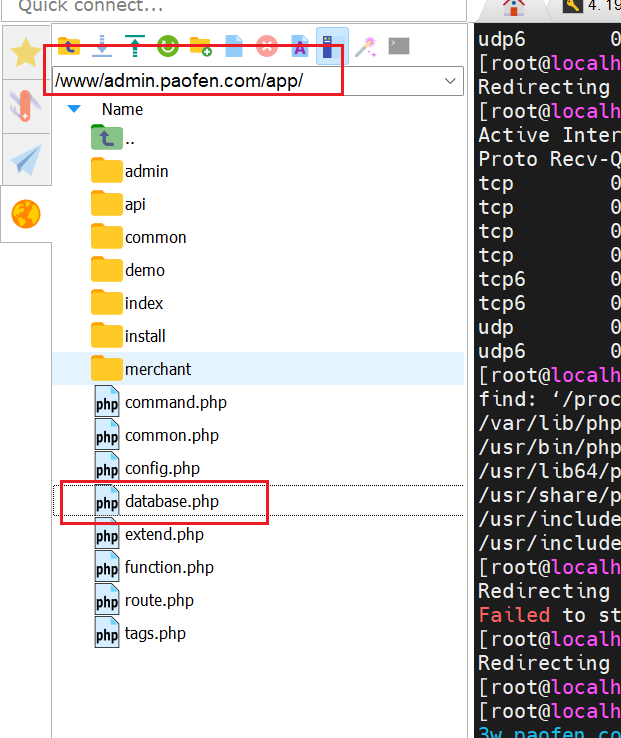Open the star Sessions sidebar tab
621x738 pixels.
click(x=25, y=54)
